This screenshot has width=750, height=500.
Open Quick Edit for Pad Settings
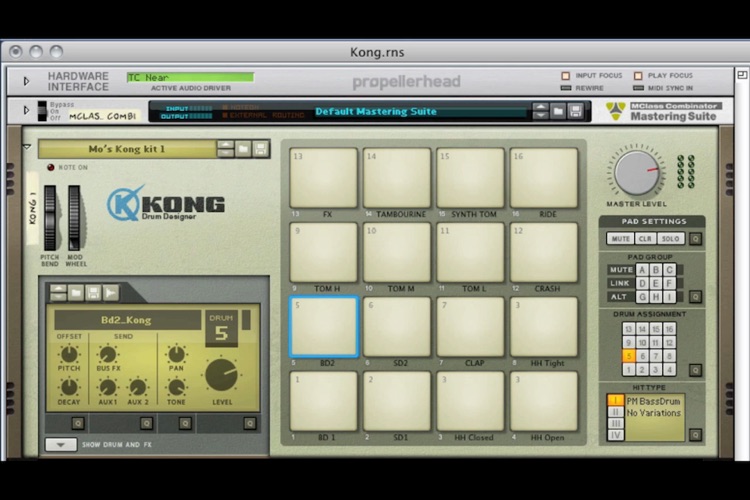click(695, 239)
